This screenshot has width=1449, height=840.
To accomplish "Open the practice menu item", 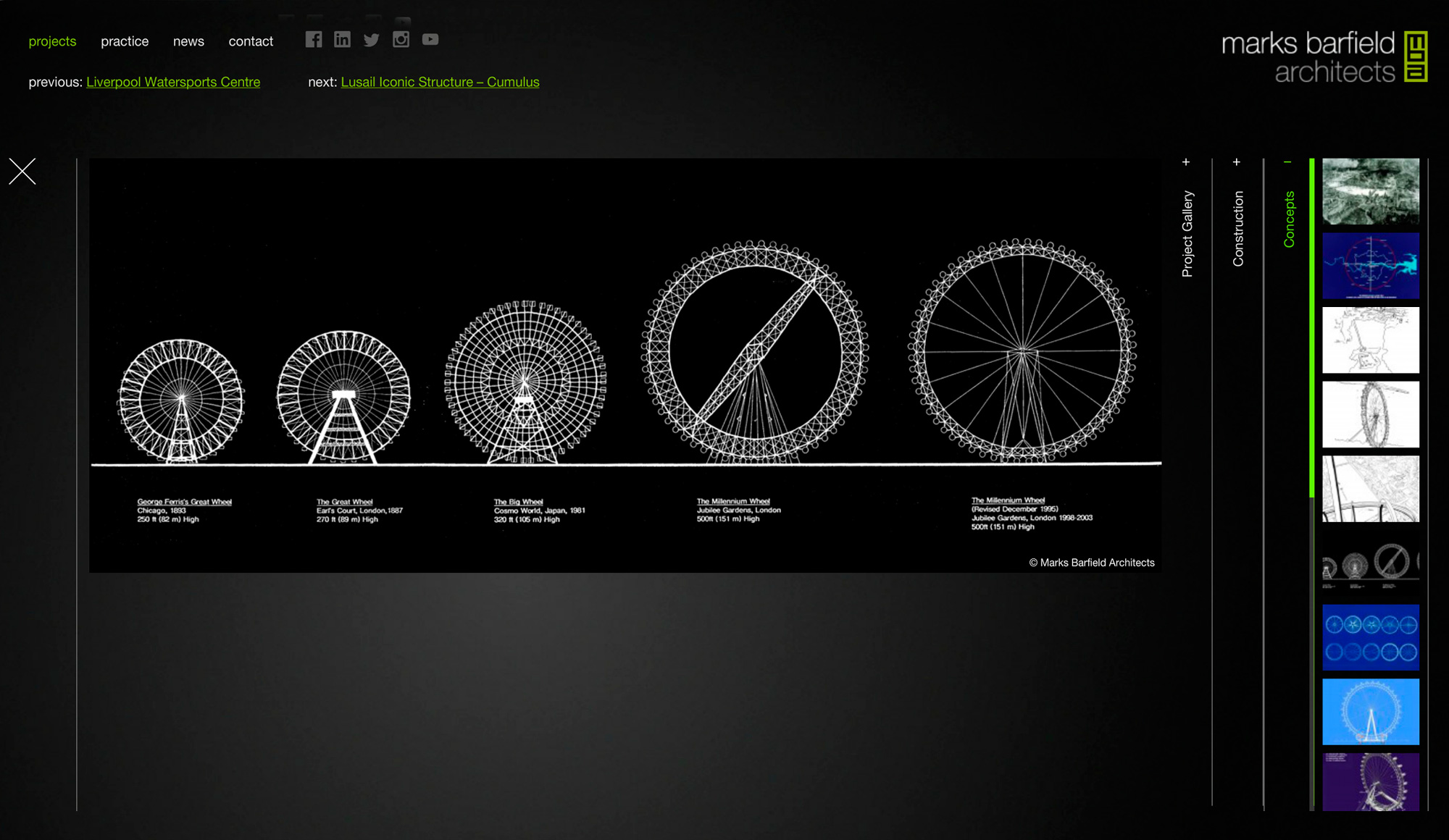I will pos(125,41).
